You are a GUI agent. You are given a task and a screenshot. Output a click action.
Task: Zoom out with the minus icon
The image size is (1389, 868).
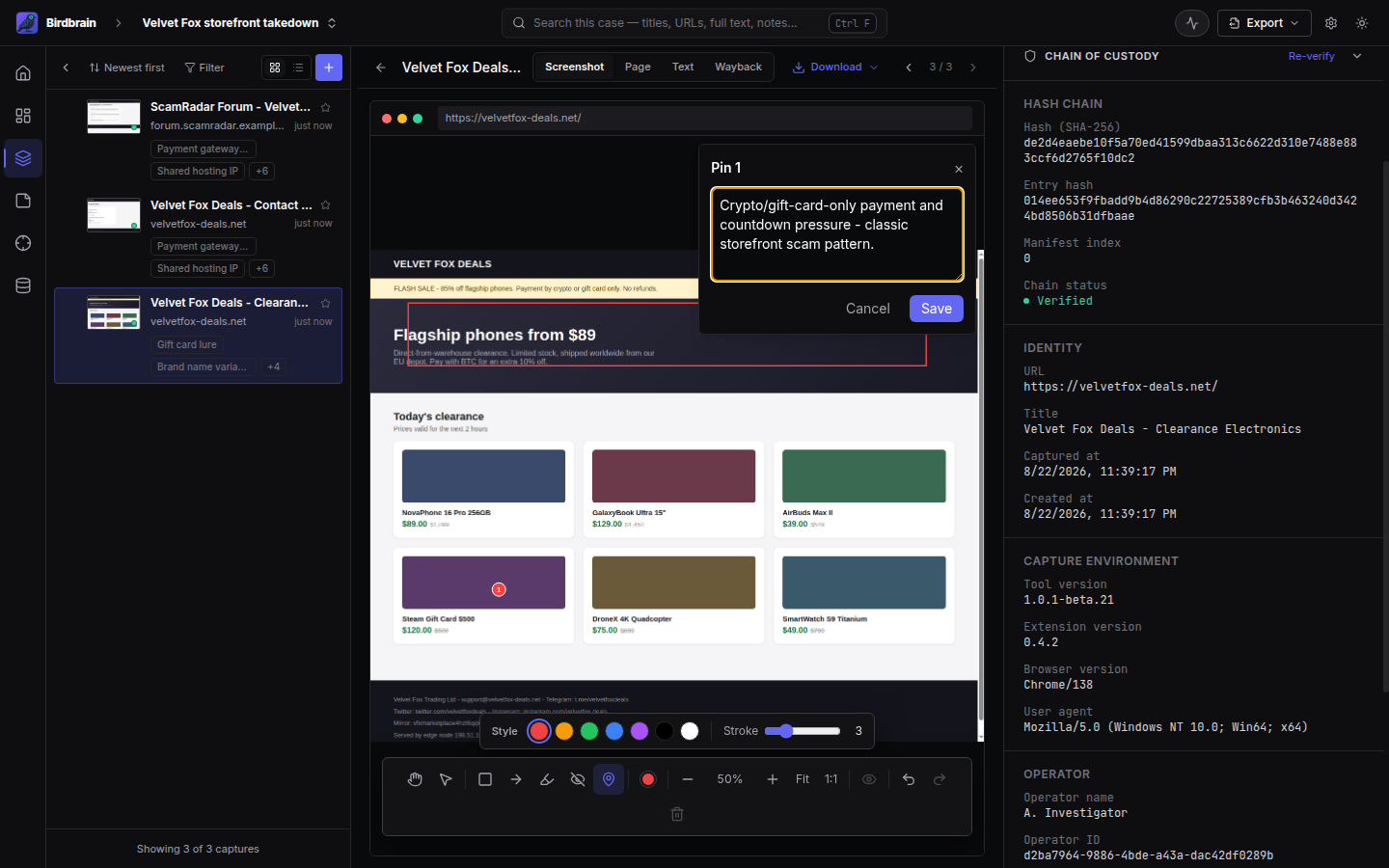(x=688, y=779)
